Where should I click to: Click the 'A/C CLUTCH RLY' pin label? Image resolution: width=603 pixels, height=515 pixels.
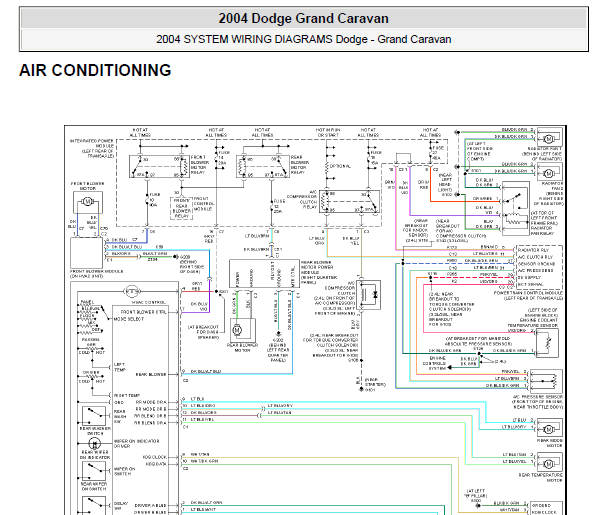(535, 257)
